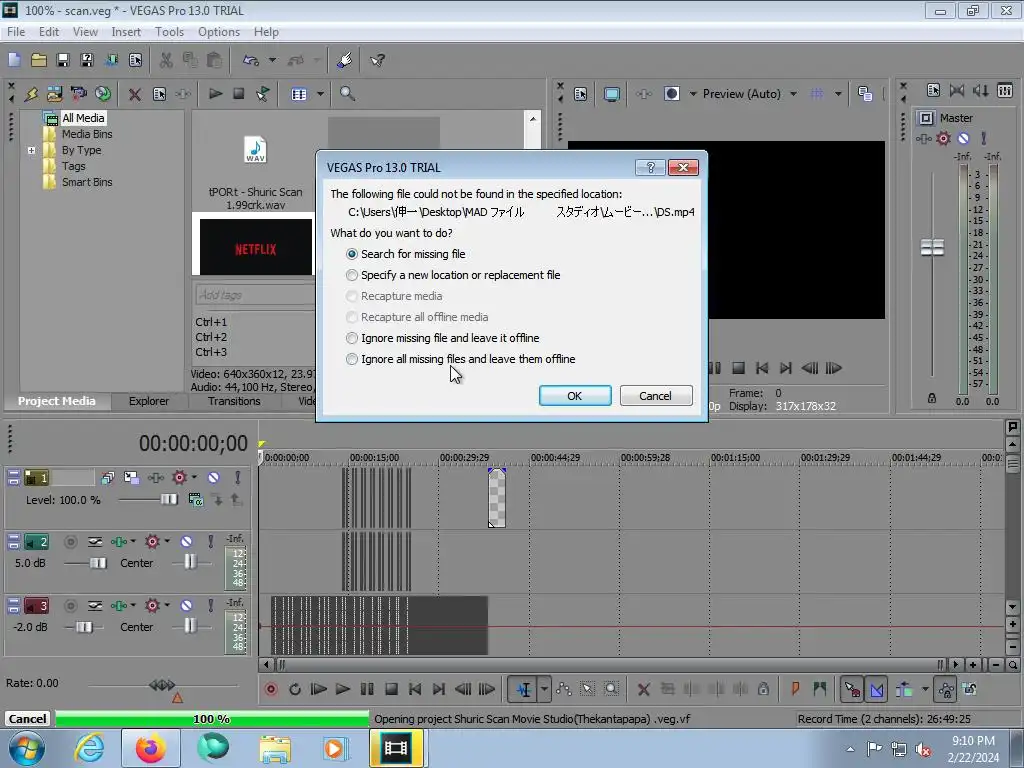Switch to the Transitions tab
This screenshot has width=1024, height=768.
[x=234, y=401]
